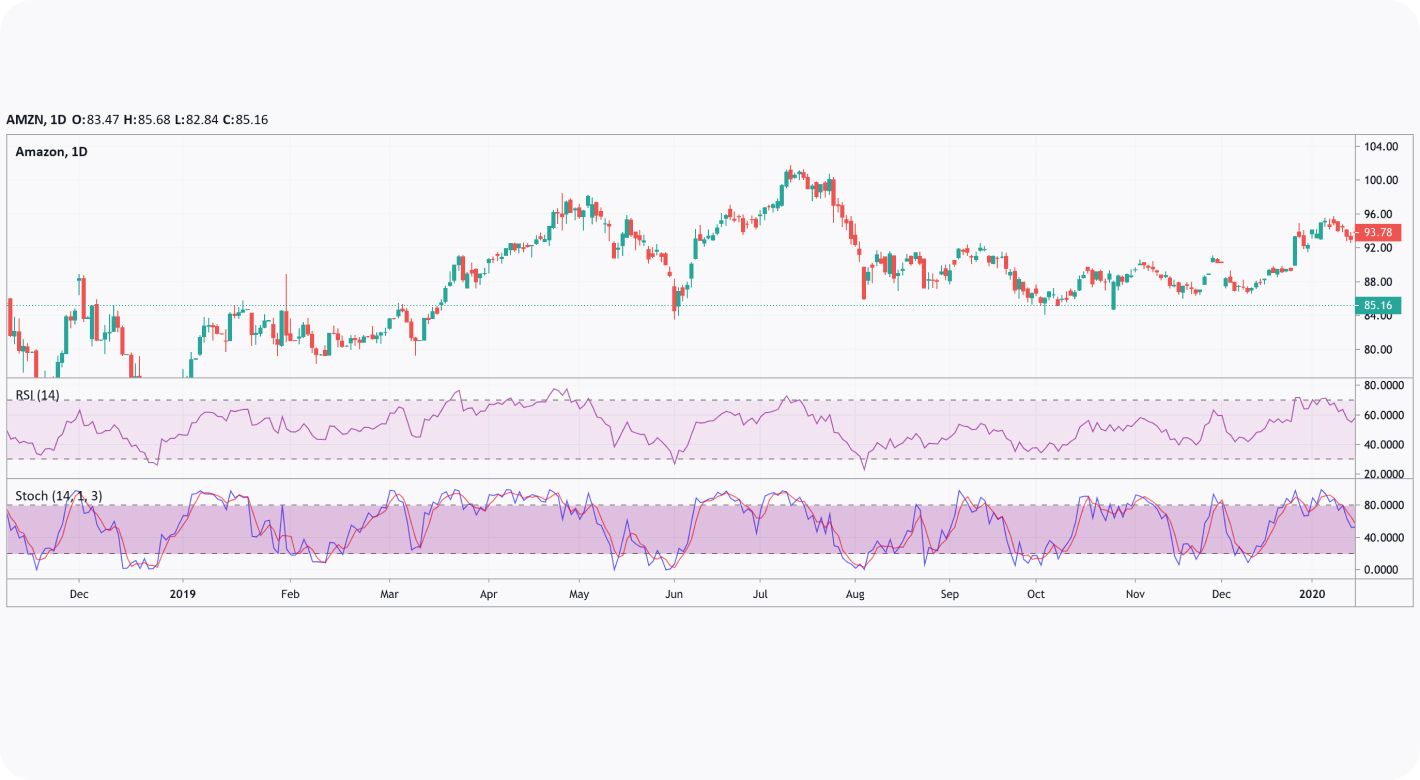Open the RSI (14) indicator label
Viewport: 1420px width, 780px height.
(x=37, y=395)
